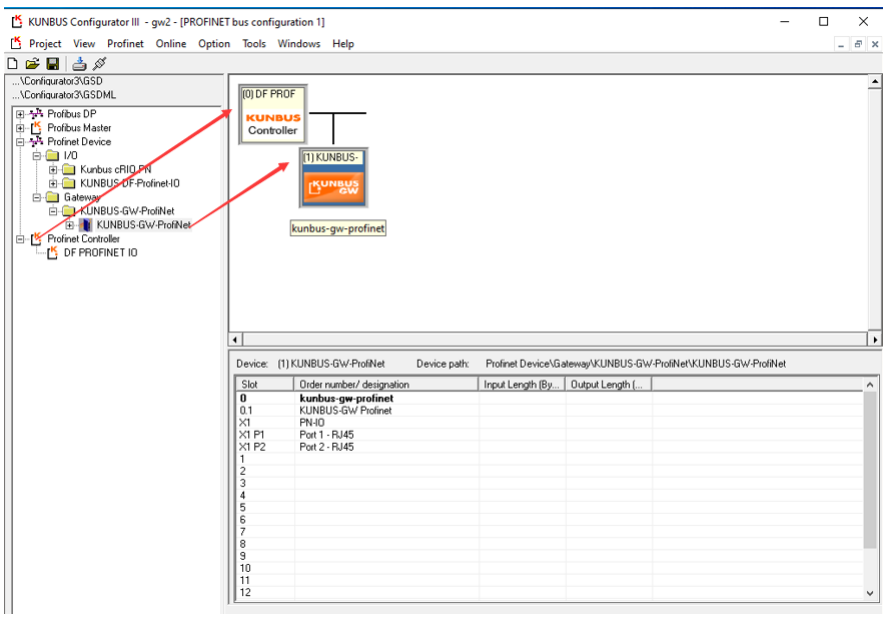The height and width of the screenshot is (620, 888).
Task: Click the Gateway folder icon
Action: 53,197
